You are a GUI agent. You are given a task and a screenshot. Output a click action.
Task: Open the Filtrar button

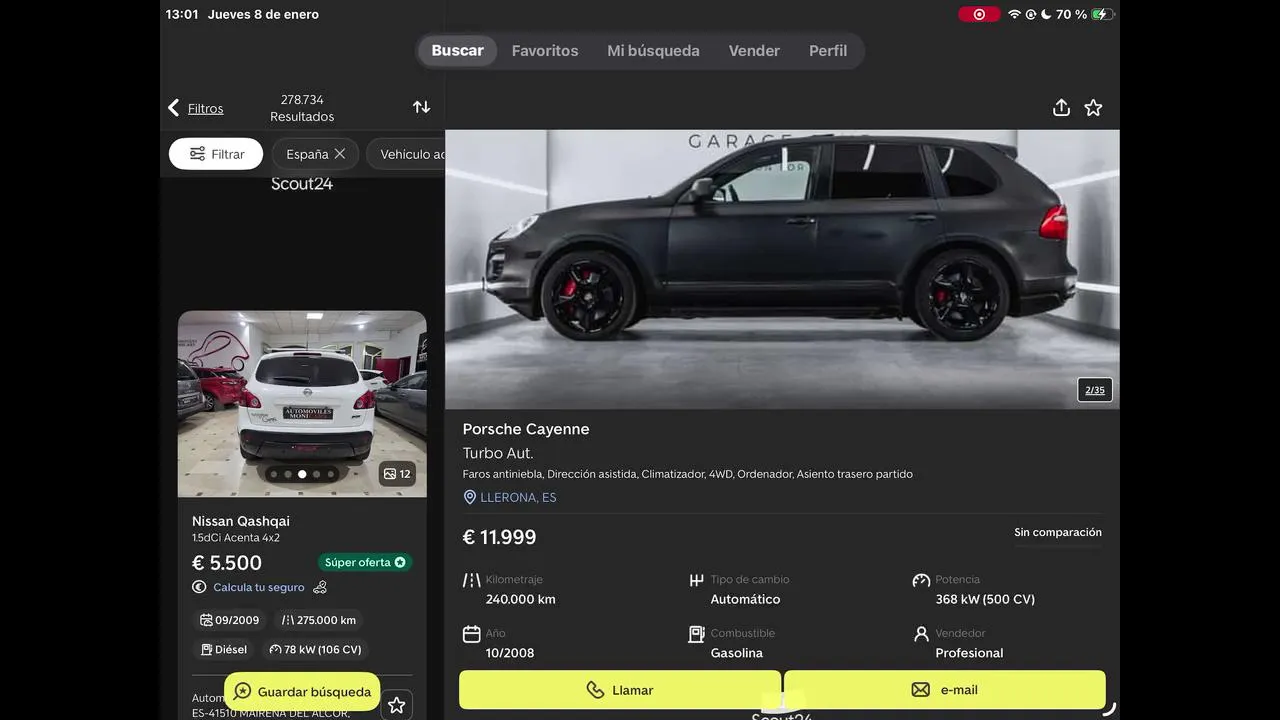(216, 154)
